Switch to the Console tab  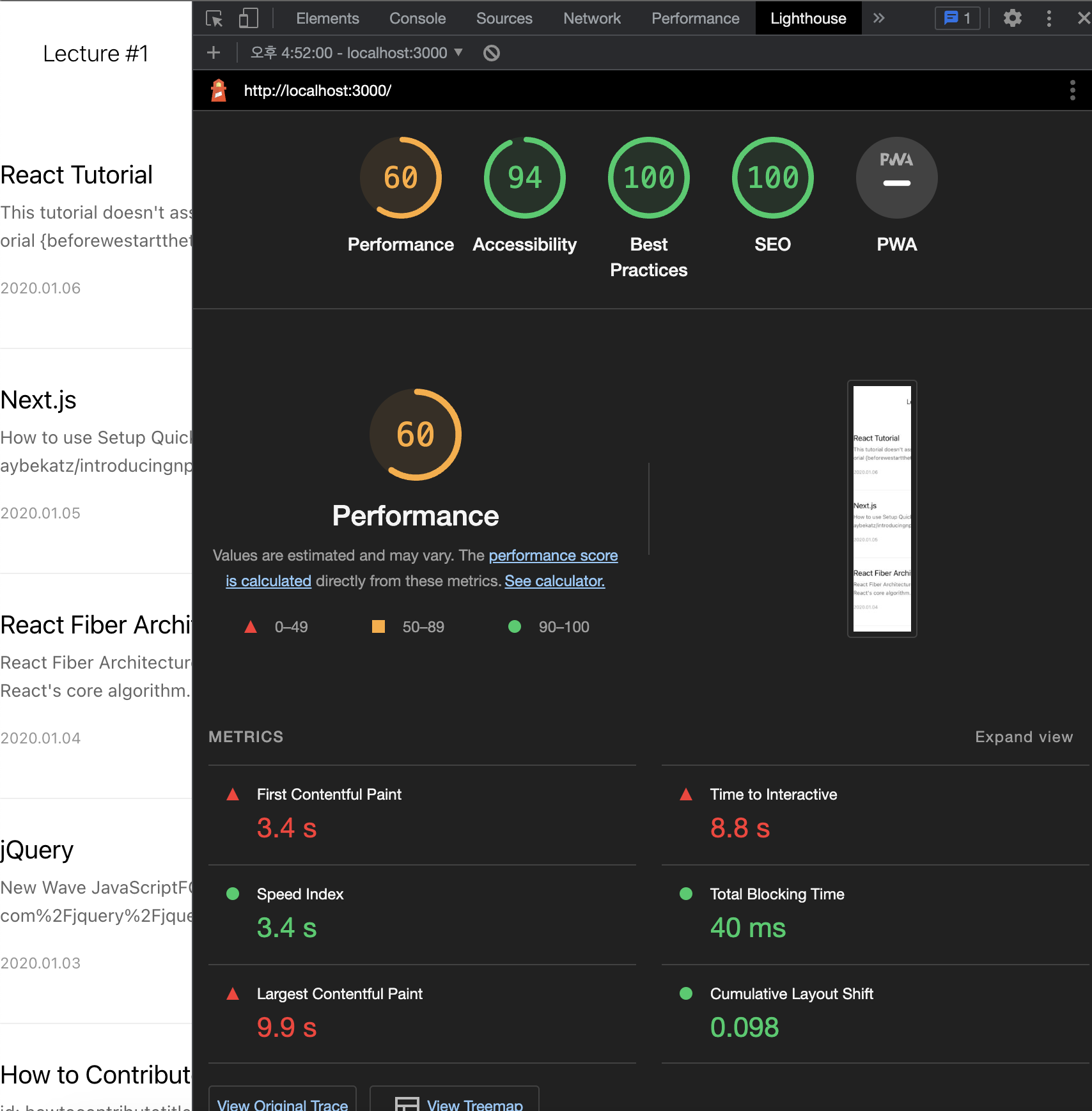click(417, 19)
